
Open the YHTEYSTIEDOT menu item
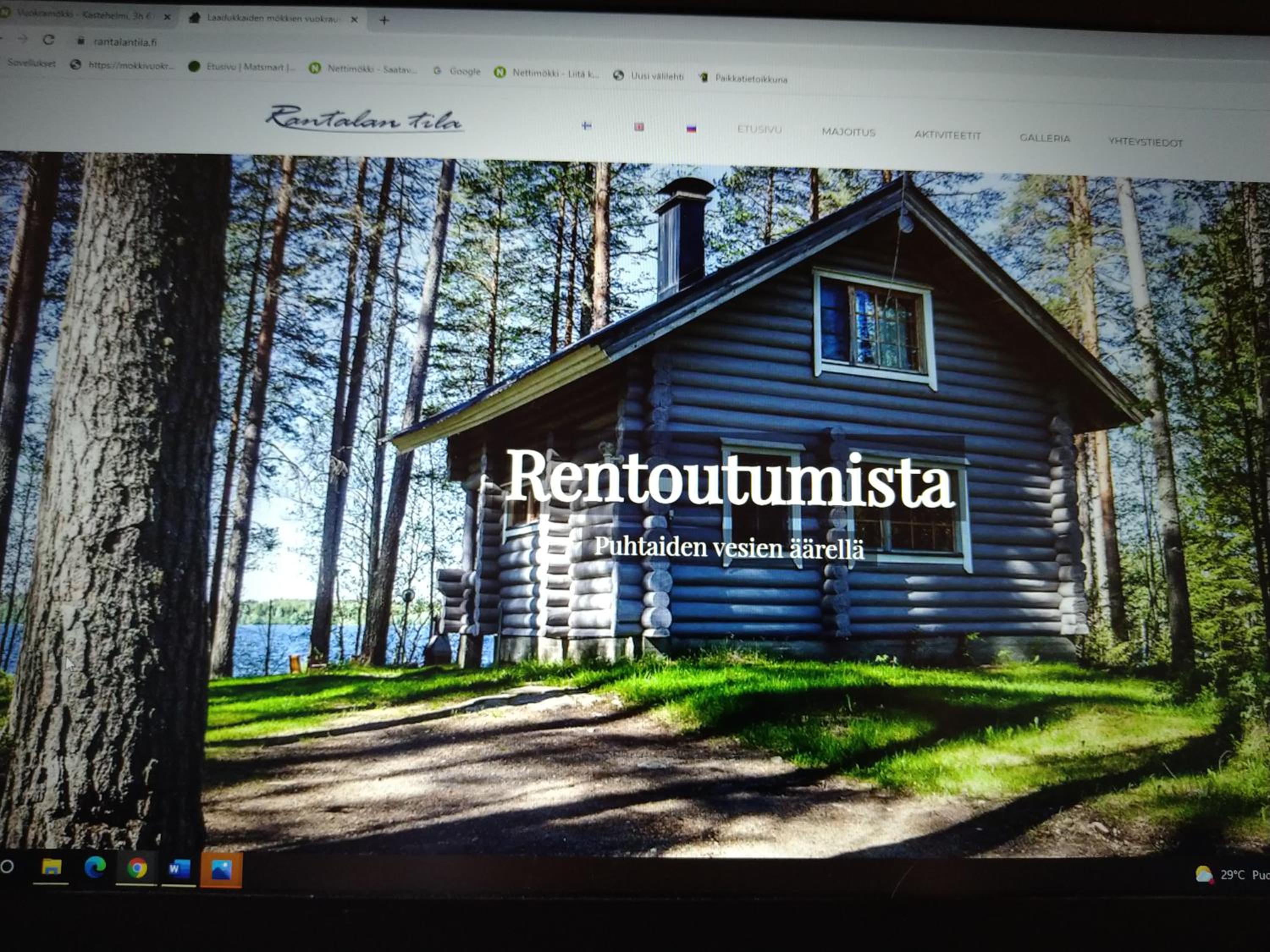pos(1145,142)
